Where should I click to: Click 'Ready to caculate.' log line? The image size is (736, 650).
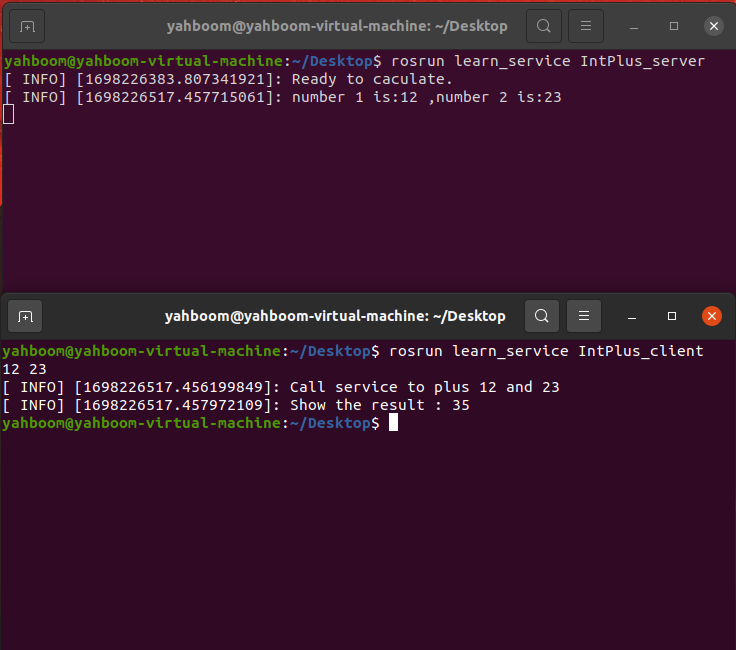coord(372,79)
